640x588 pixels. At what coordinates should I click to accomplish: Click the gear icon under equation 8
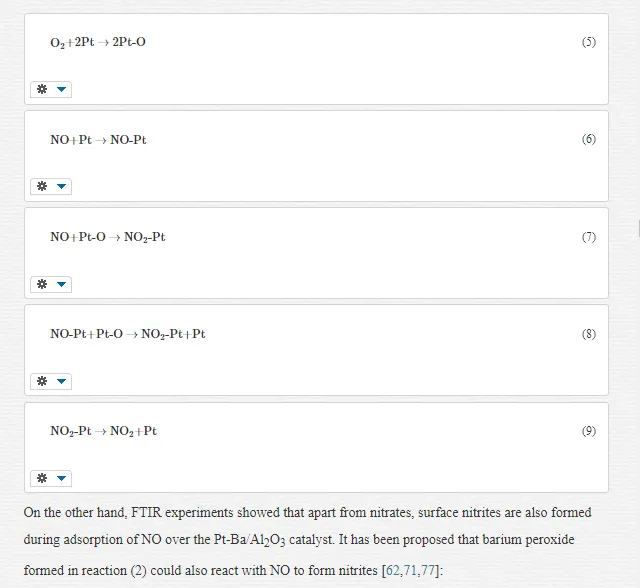click(42, 381)
